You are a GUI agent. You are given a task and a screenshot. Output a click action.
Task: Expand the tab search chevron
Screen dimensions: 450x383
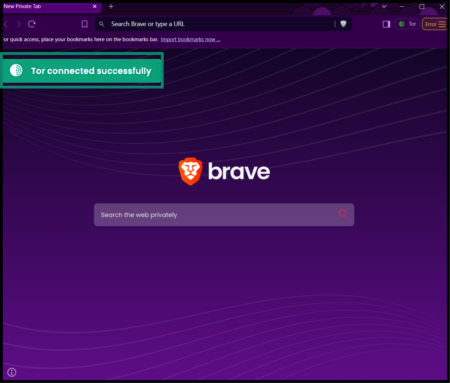coord(384,6)
